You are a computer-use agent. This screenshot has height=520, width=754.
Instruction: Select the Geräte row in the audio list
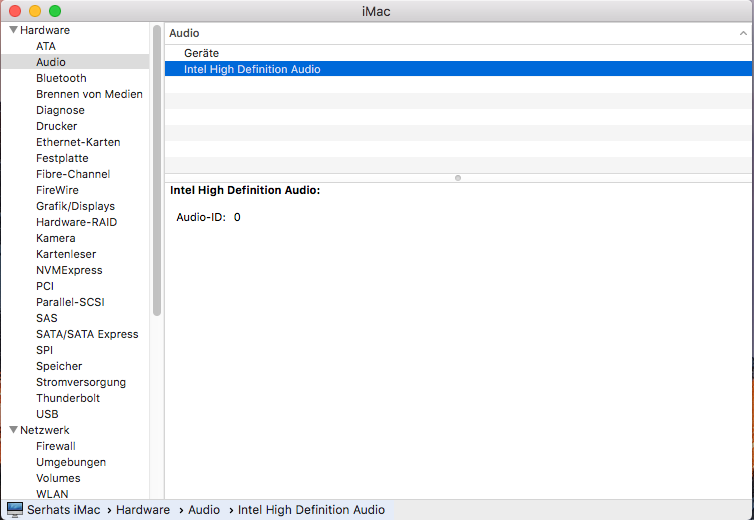click(201, 53)
